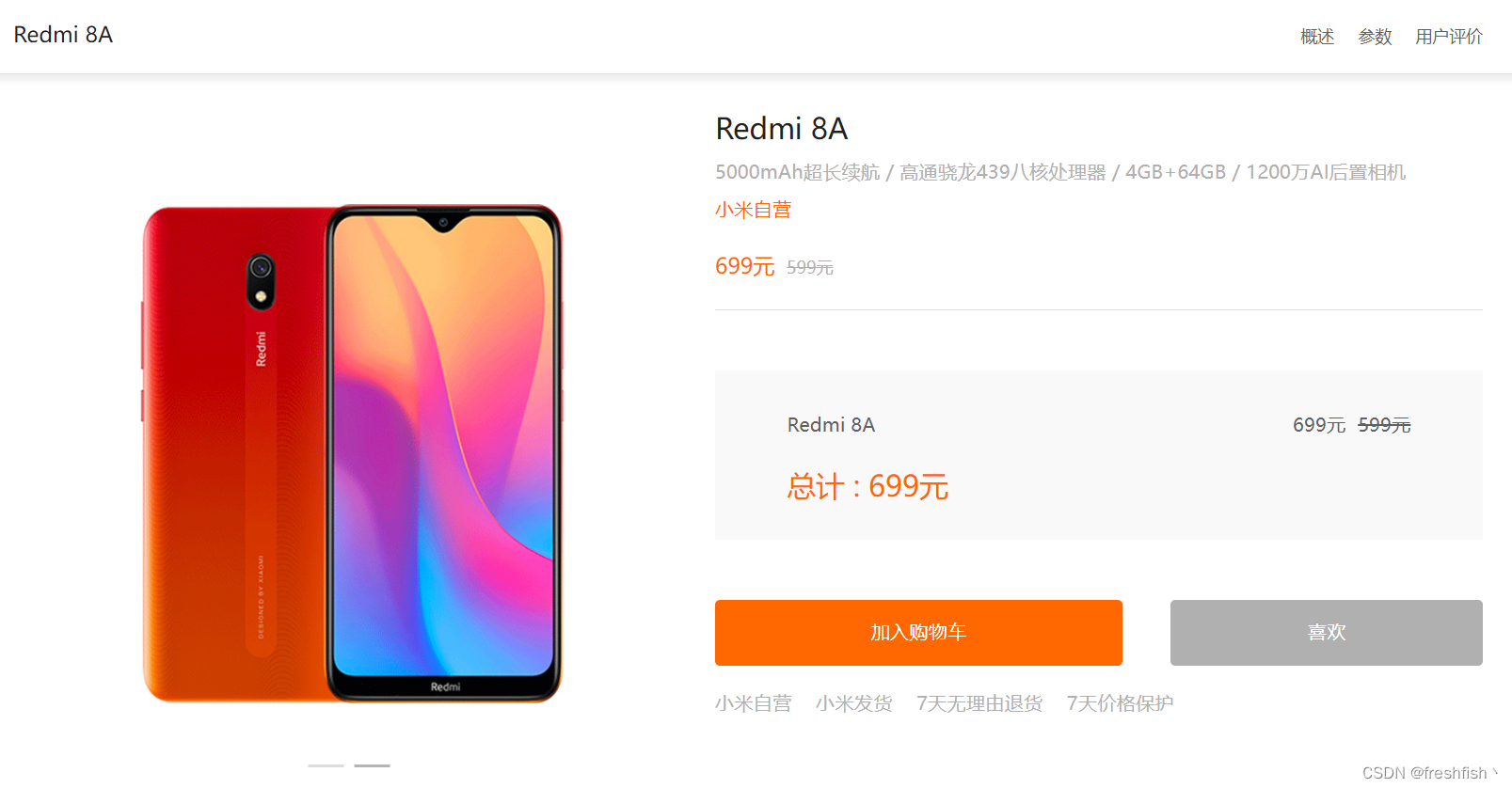Switch to the 参数 specifications tab
This screenshot has width=1512, height=788.
(x=1374, y=37)
